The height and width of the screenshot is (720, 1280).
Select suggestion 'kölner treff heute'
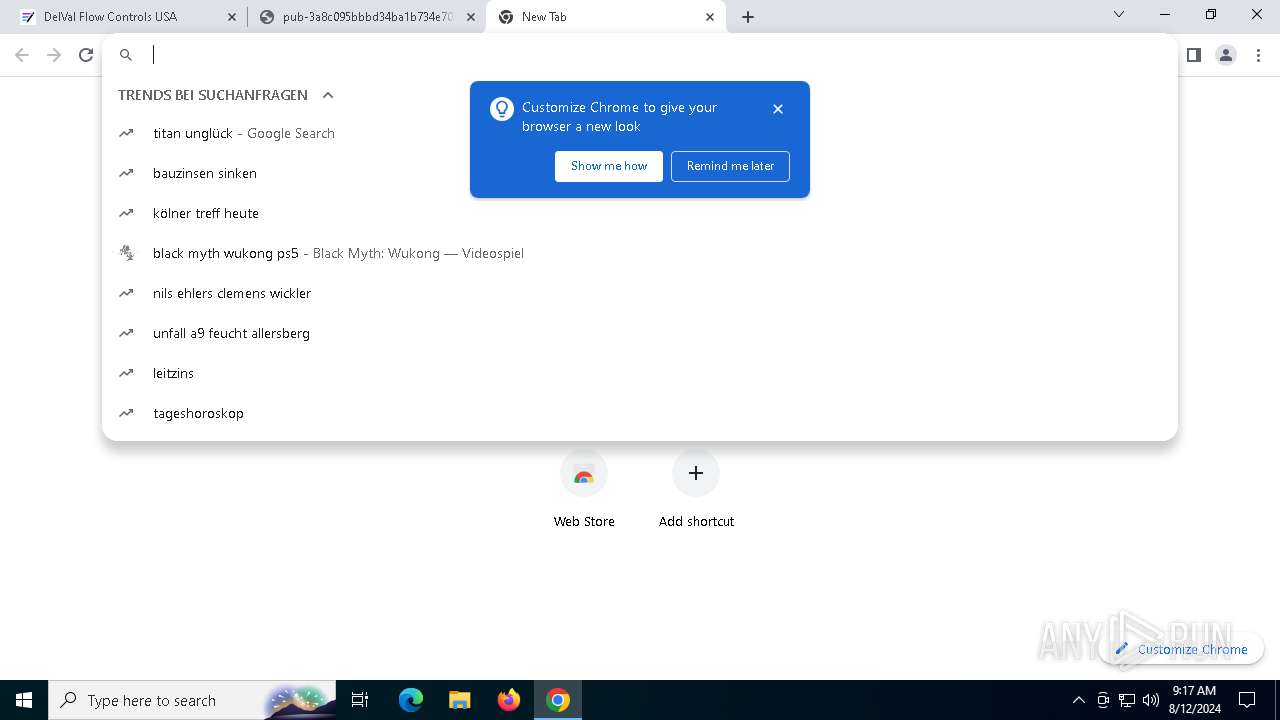tap(640, 213)
